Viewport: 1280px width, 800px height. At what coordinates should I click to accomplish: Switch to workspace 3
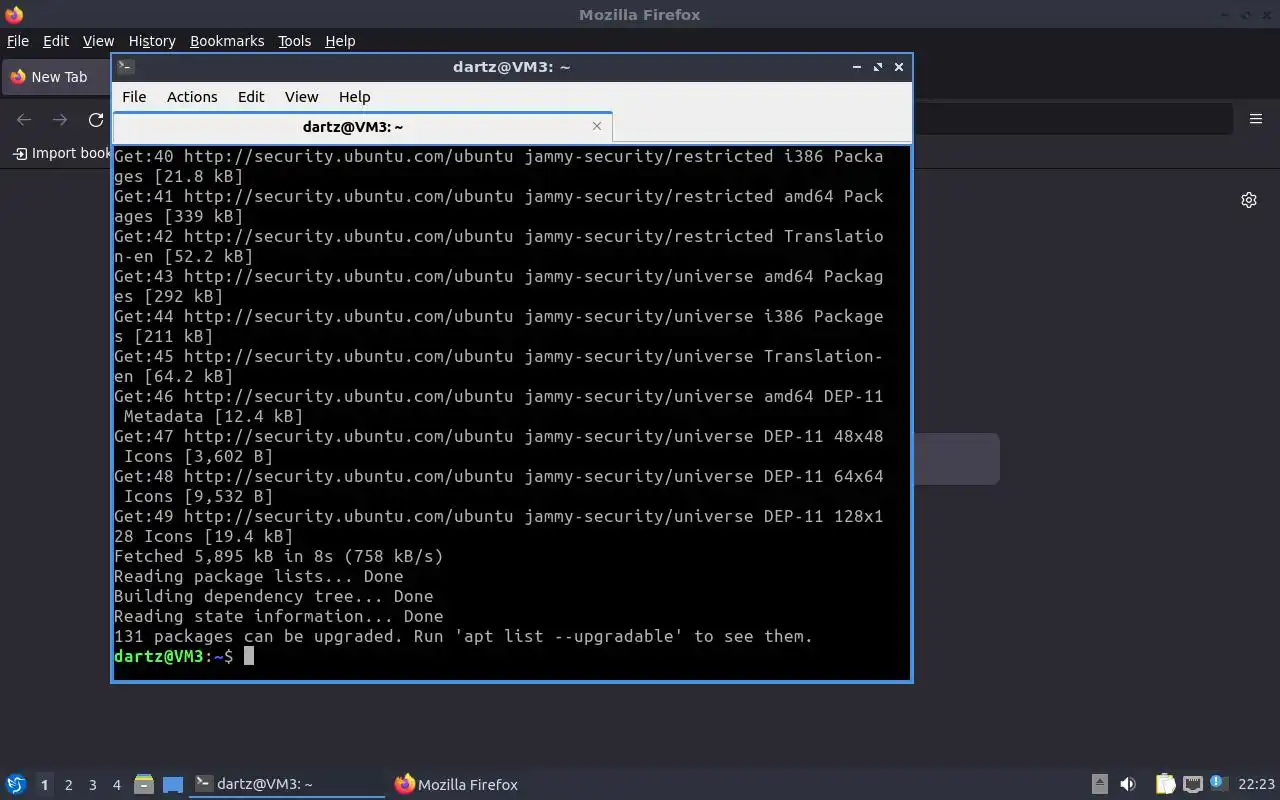(x=92, y=785)
